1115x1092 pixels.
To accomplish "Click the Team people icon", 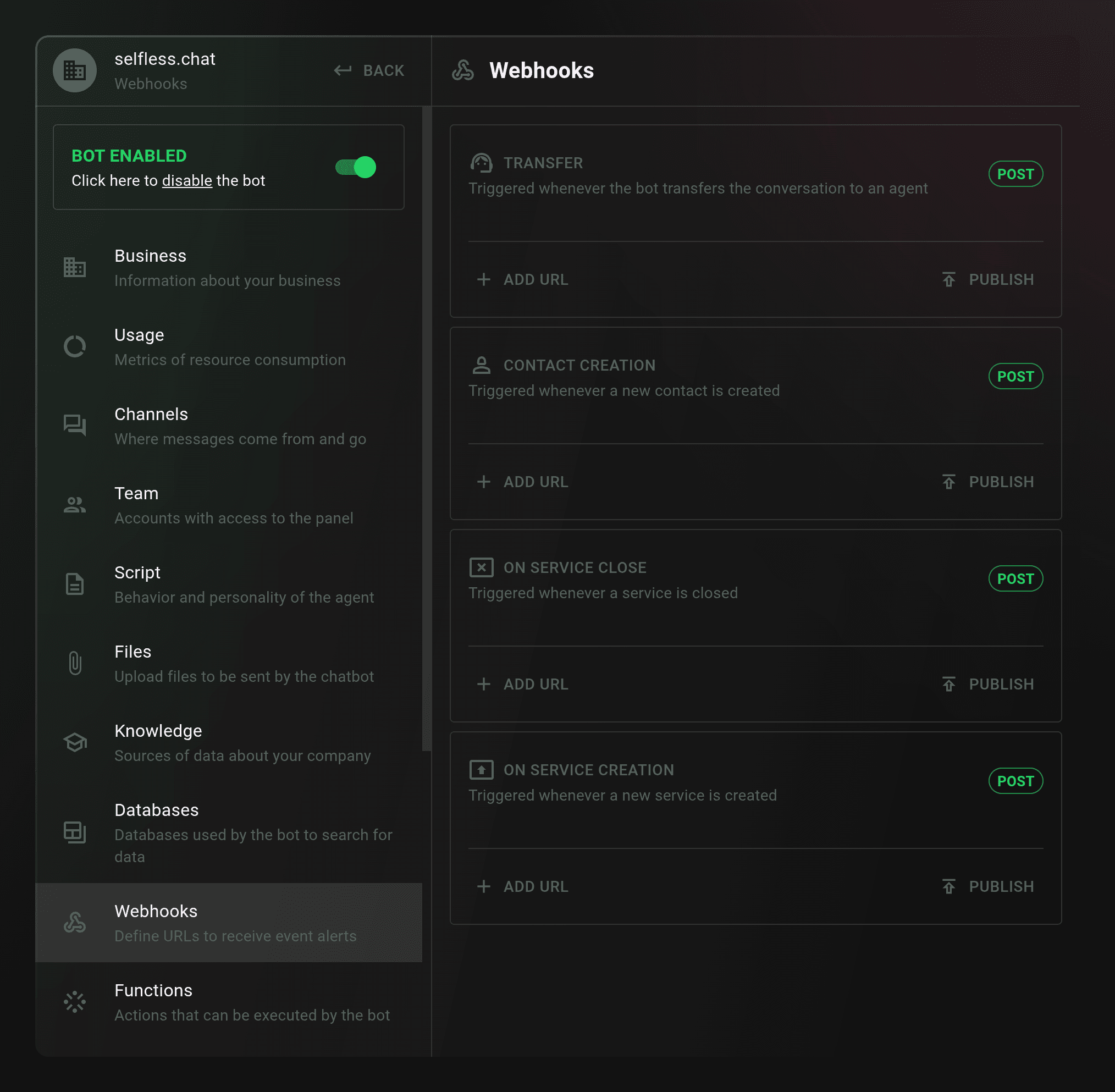I will pos(75,505).
